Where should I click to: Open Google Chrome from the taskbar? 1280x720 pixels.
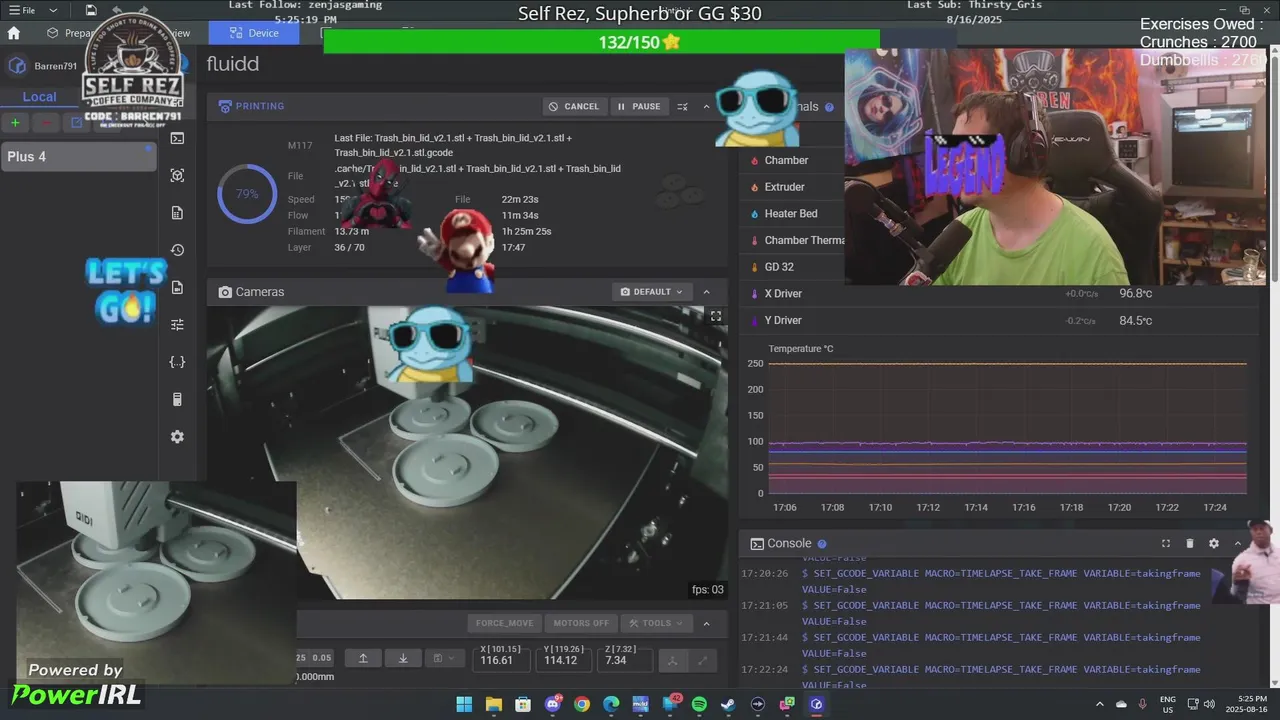pos(582,704)
